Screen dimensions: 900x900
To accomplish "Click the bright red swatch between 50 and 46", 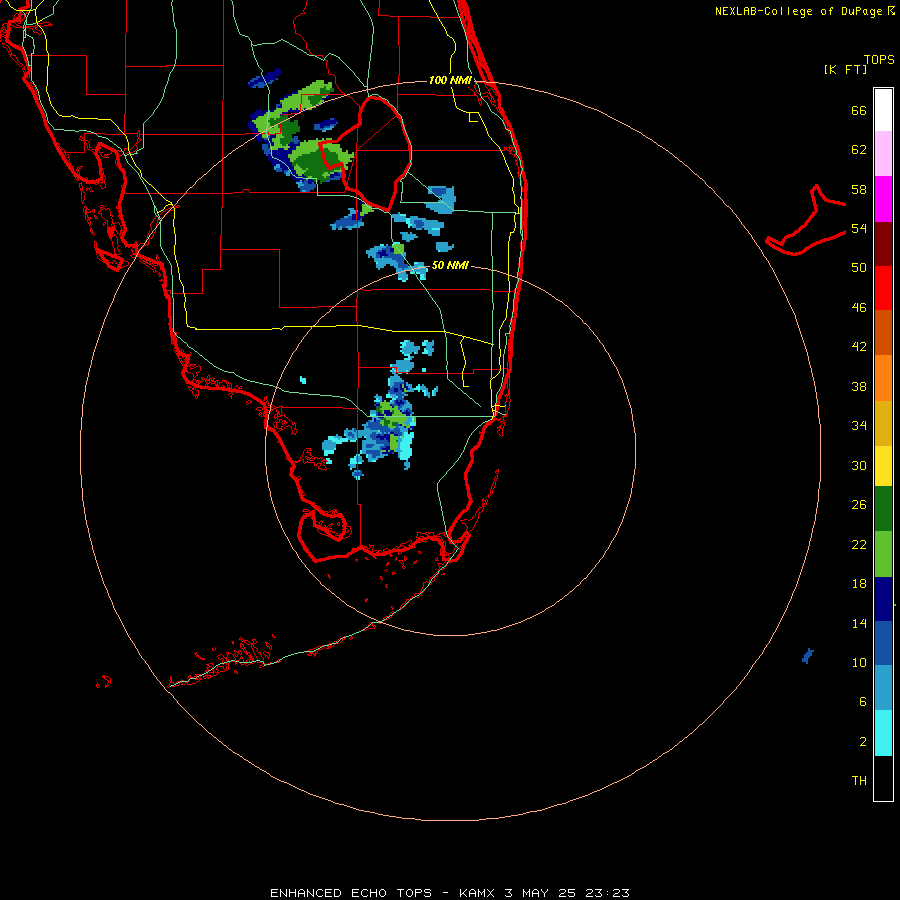I will (x=883, y=288).
